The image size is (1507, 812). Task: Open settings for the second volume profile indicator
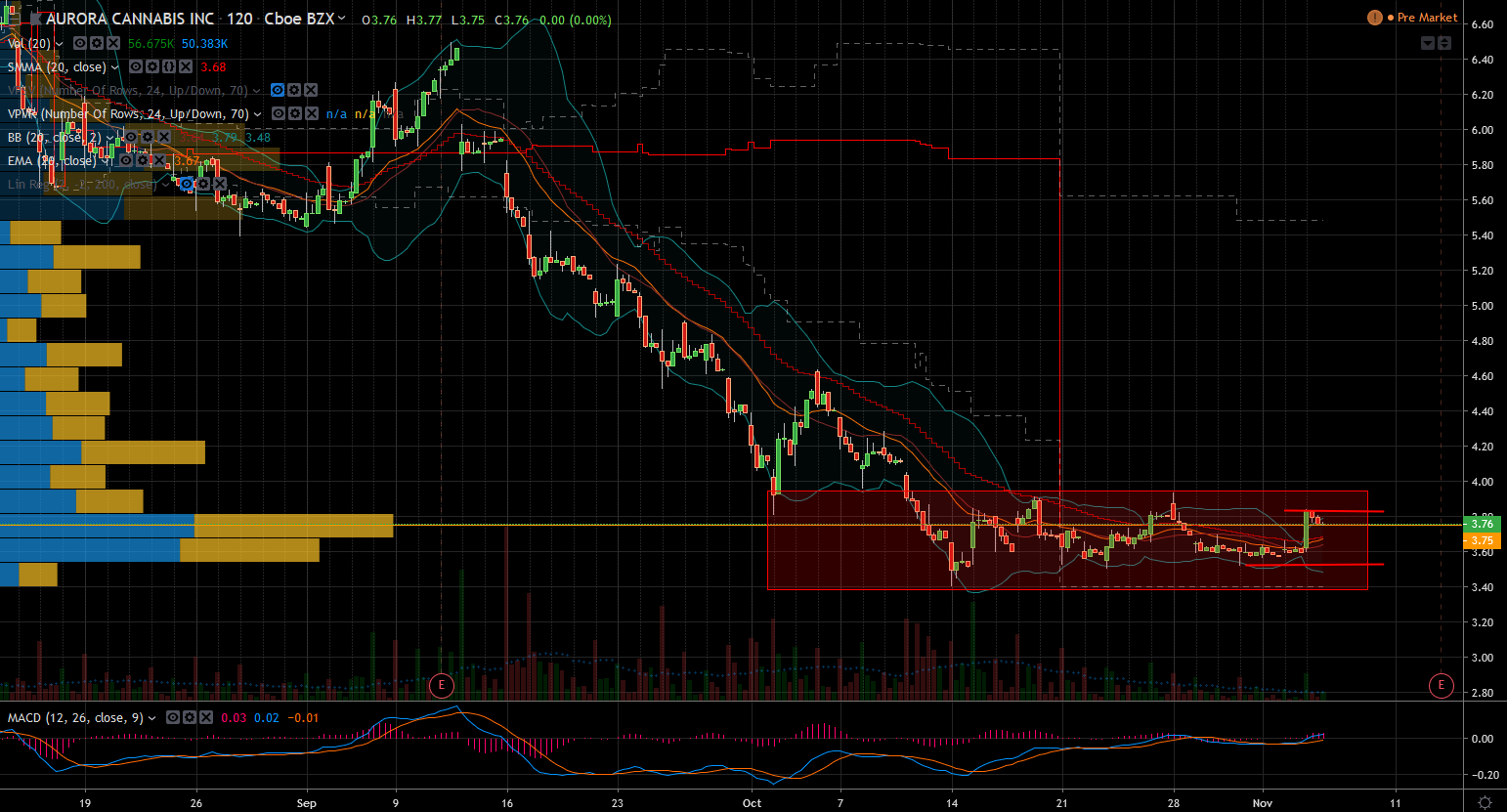tap(294, 114)
